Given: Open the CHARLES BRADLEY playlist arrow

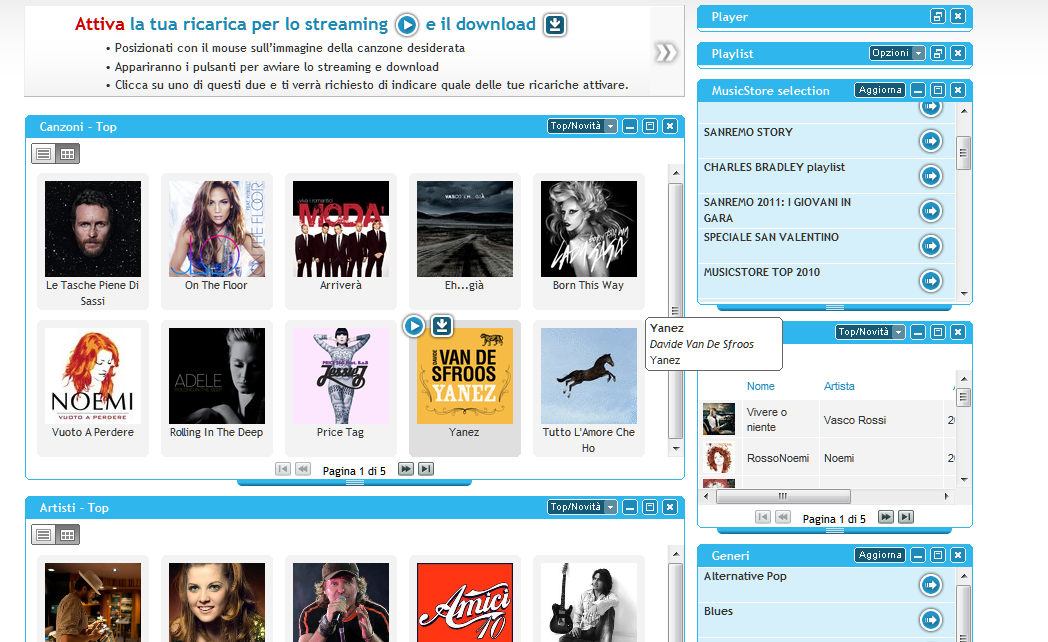Looking at the screenshot, I should click(930, 176).
